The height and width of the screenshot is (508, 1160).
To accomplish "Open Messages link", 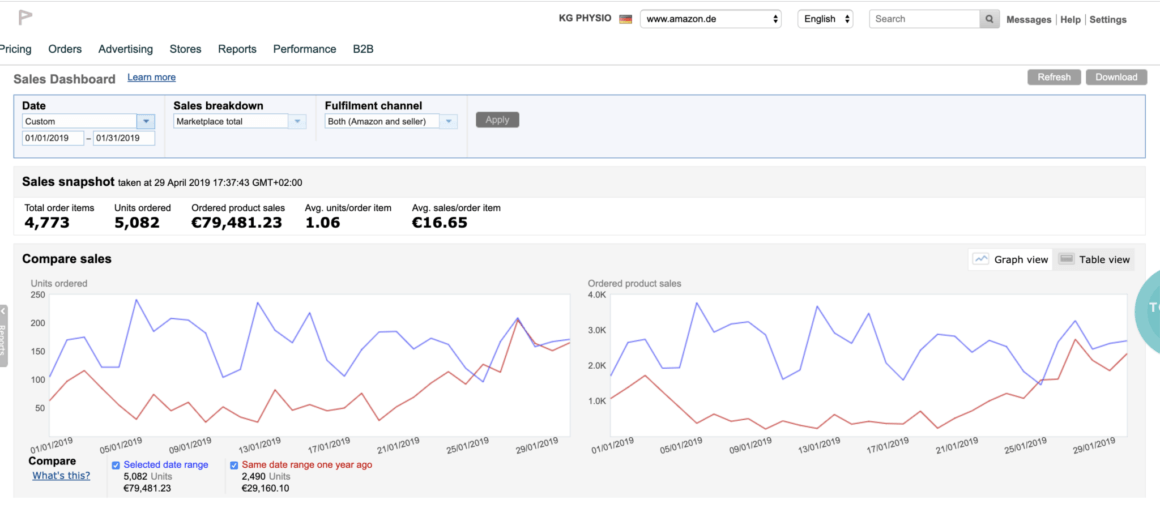I will pyautogui.click(x=1029, y=20).
